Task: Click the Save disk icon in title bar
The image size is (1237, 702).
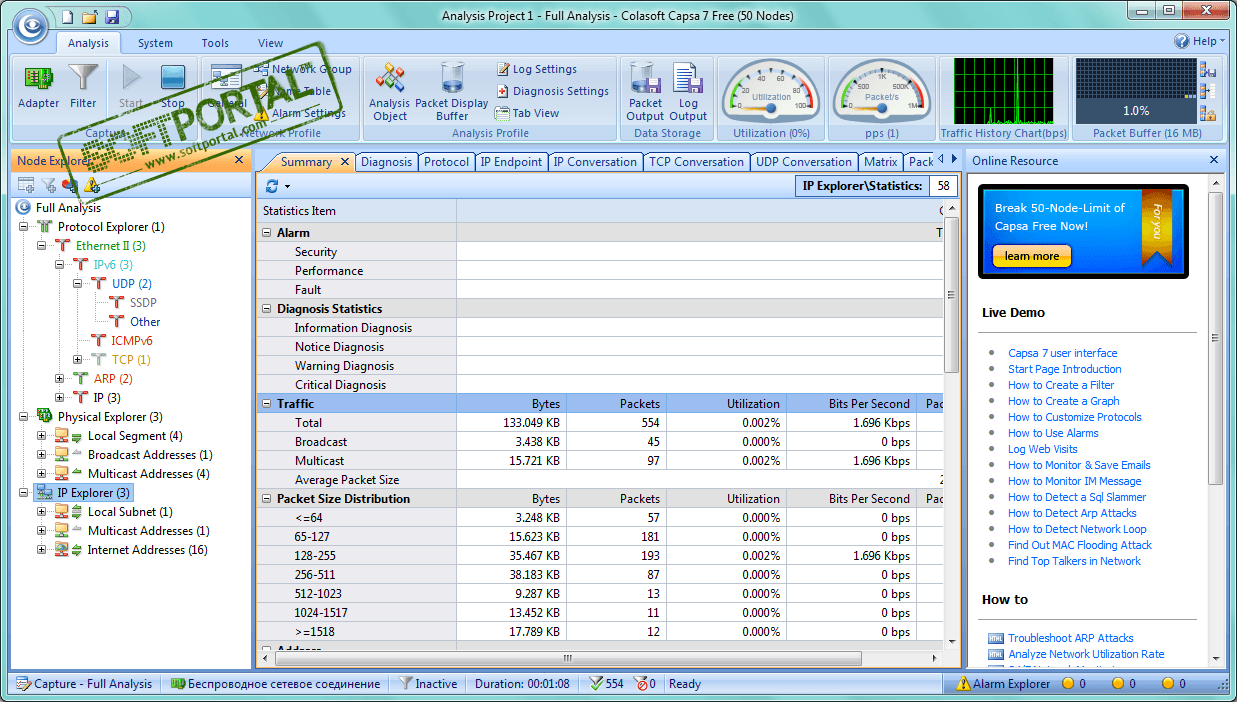Action: point(112,17)
